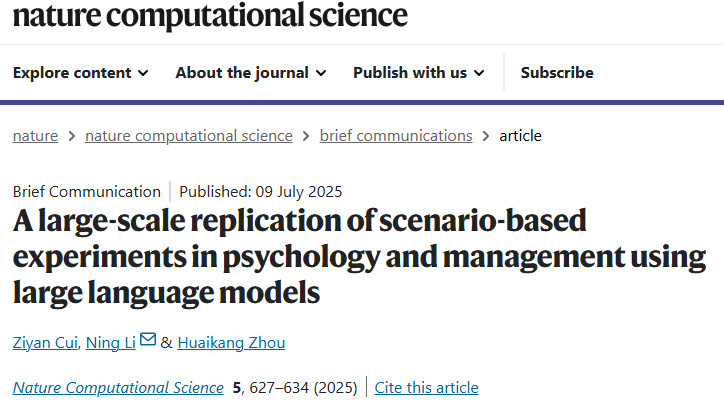
Task: Select author Ning Li's name
Action: point(110,343)
